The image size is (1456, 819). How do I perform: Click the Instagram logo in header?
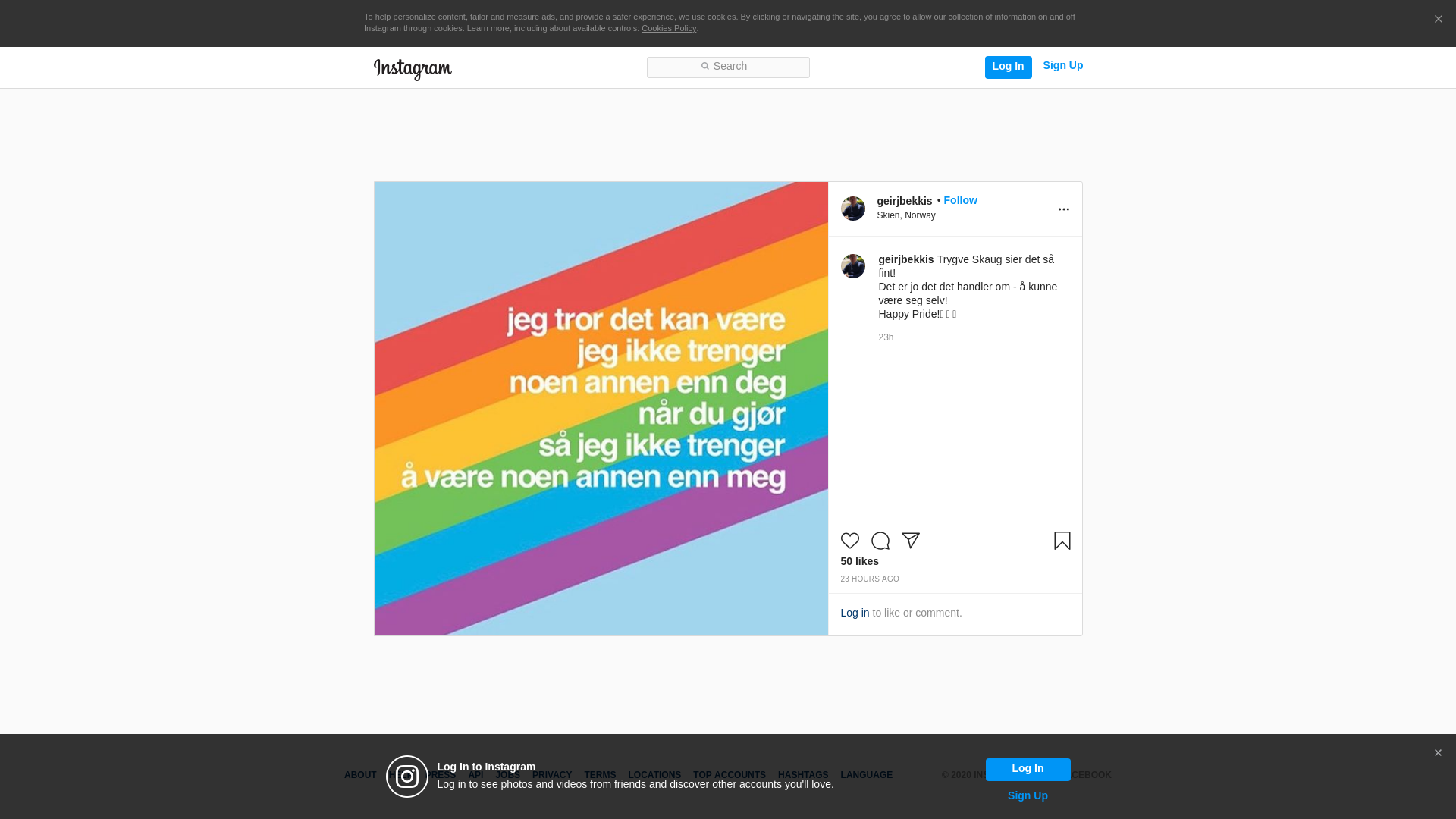pyautogui.click(x=413, y=69)
